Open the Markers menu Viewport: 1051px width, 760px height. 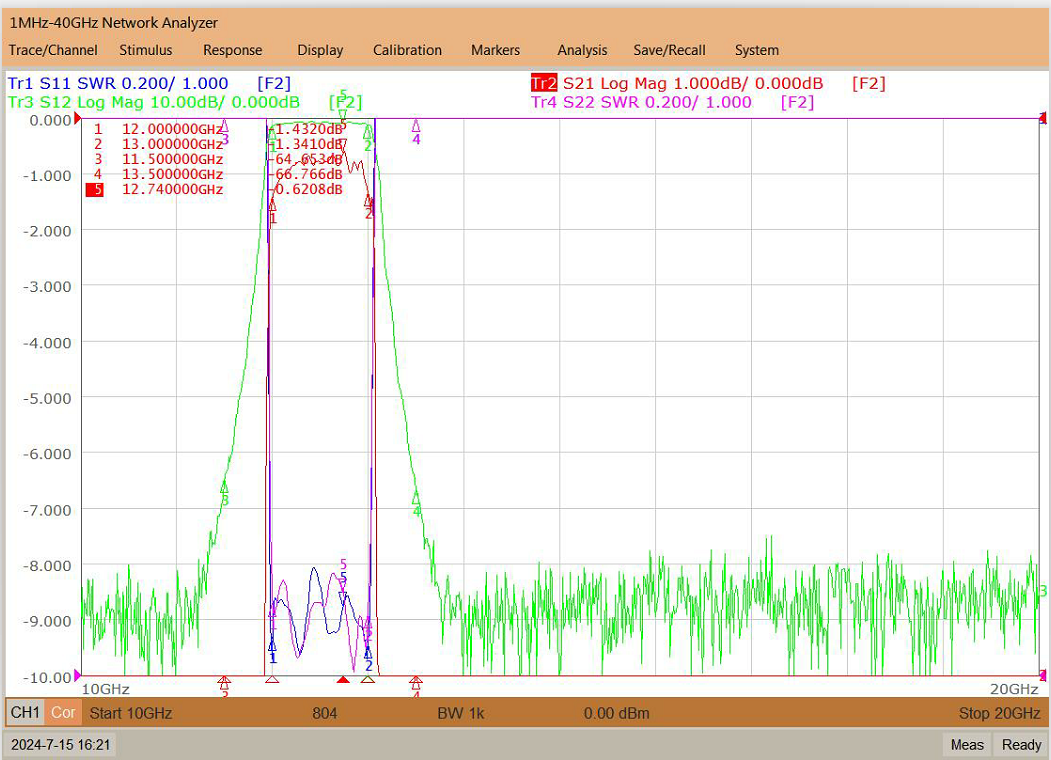click(495, 50)
